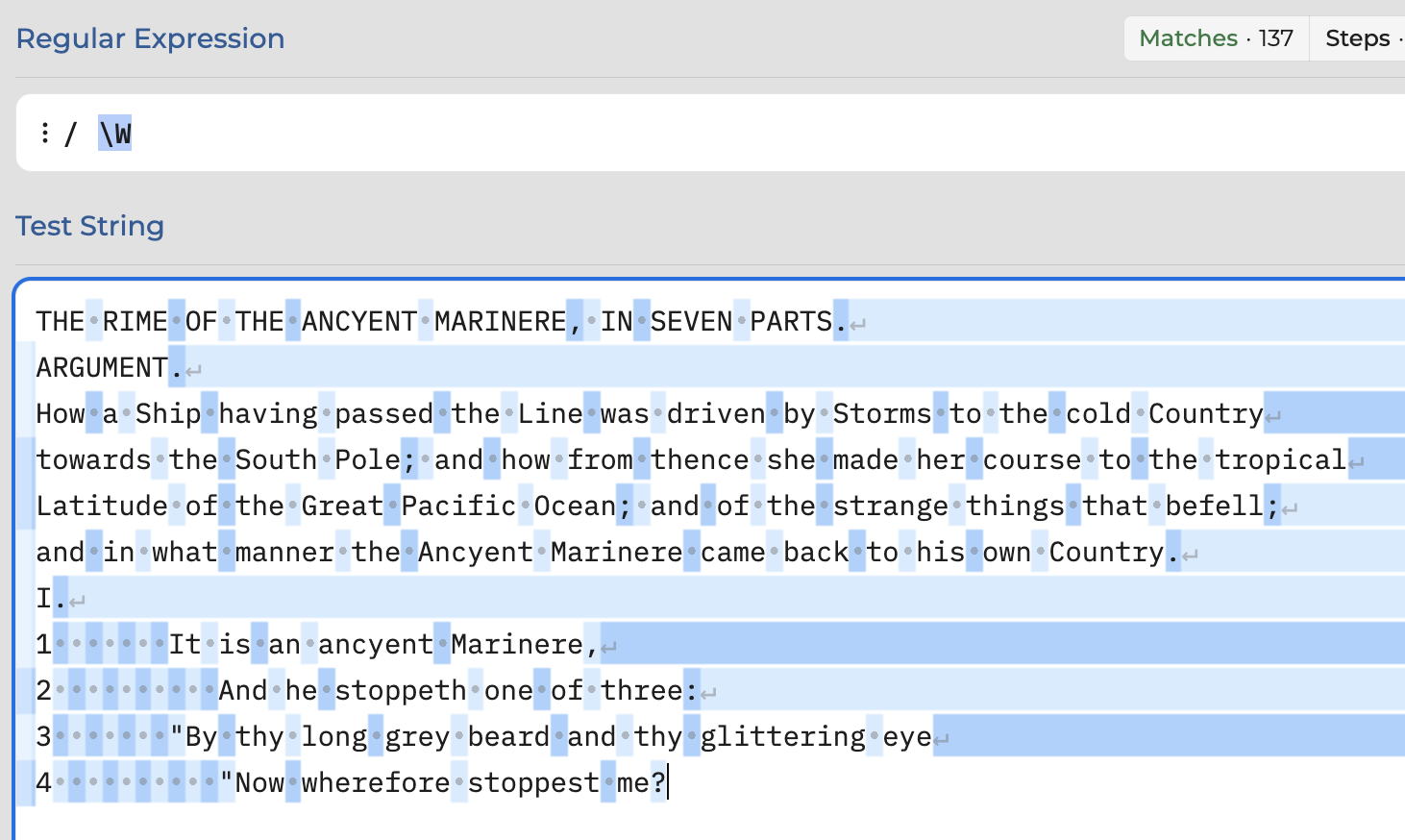
Task: Click the word stoppeth in line 2
Action: click(401, 690)
